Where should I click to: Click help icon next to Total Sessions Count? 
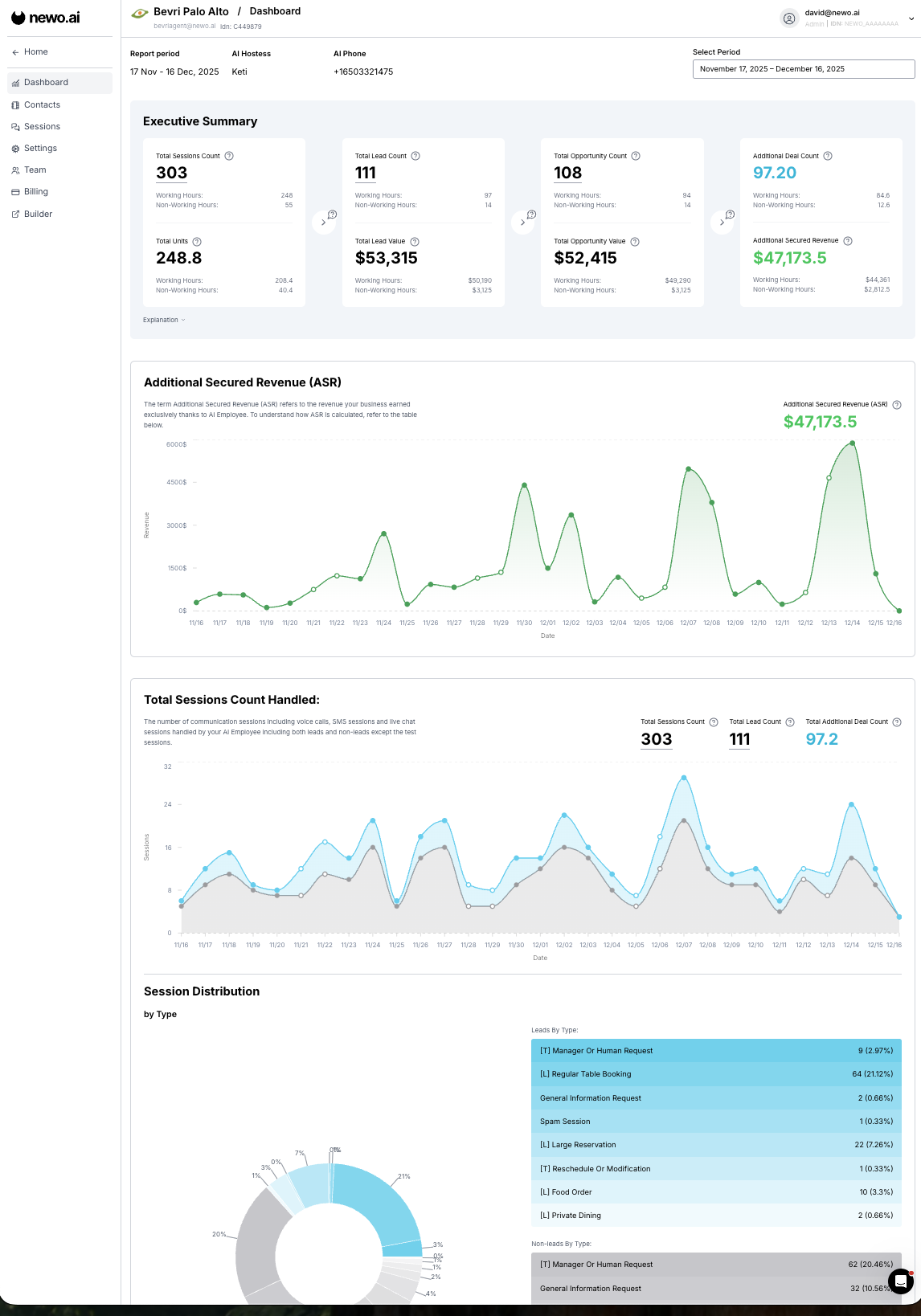[229, 156]
